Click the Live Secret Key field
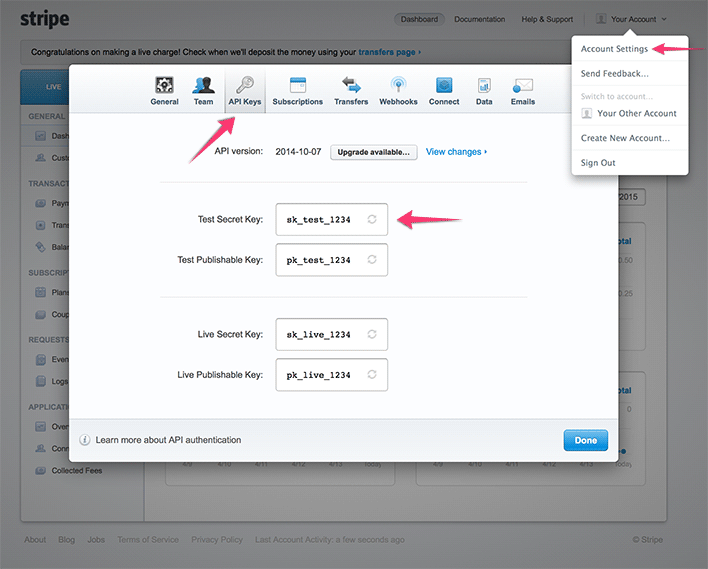Image resolution: width=708 pixels, height=569 pixels. pos(331,334)
